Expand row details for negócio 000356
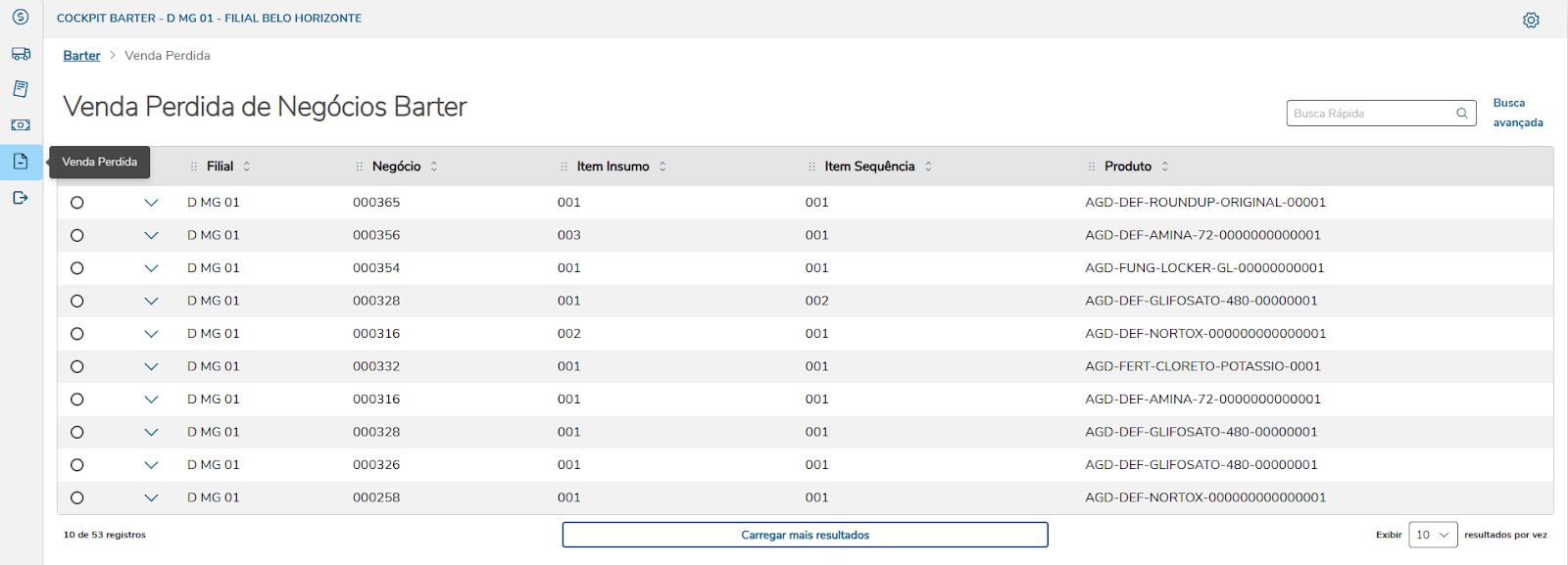 151,236
